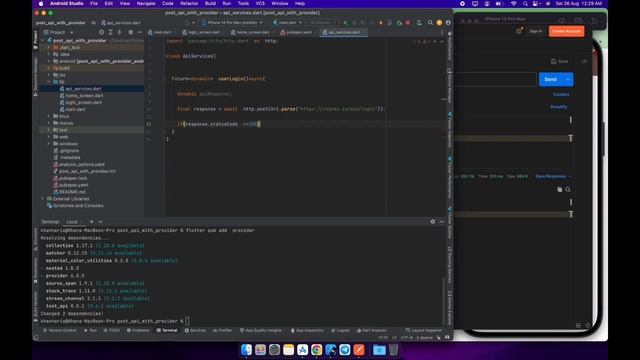
Task: Select api_services.dart in Project tree
Action: point(83,89)
